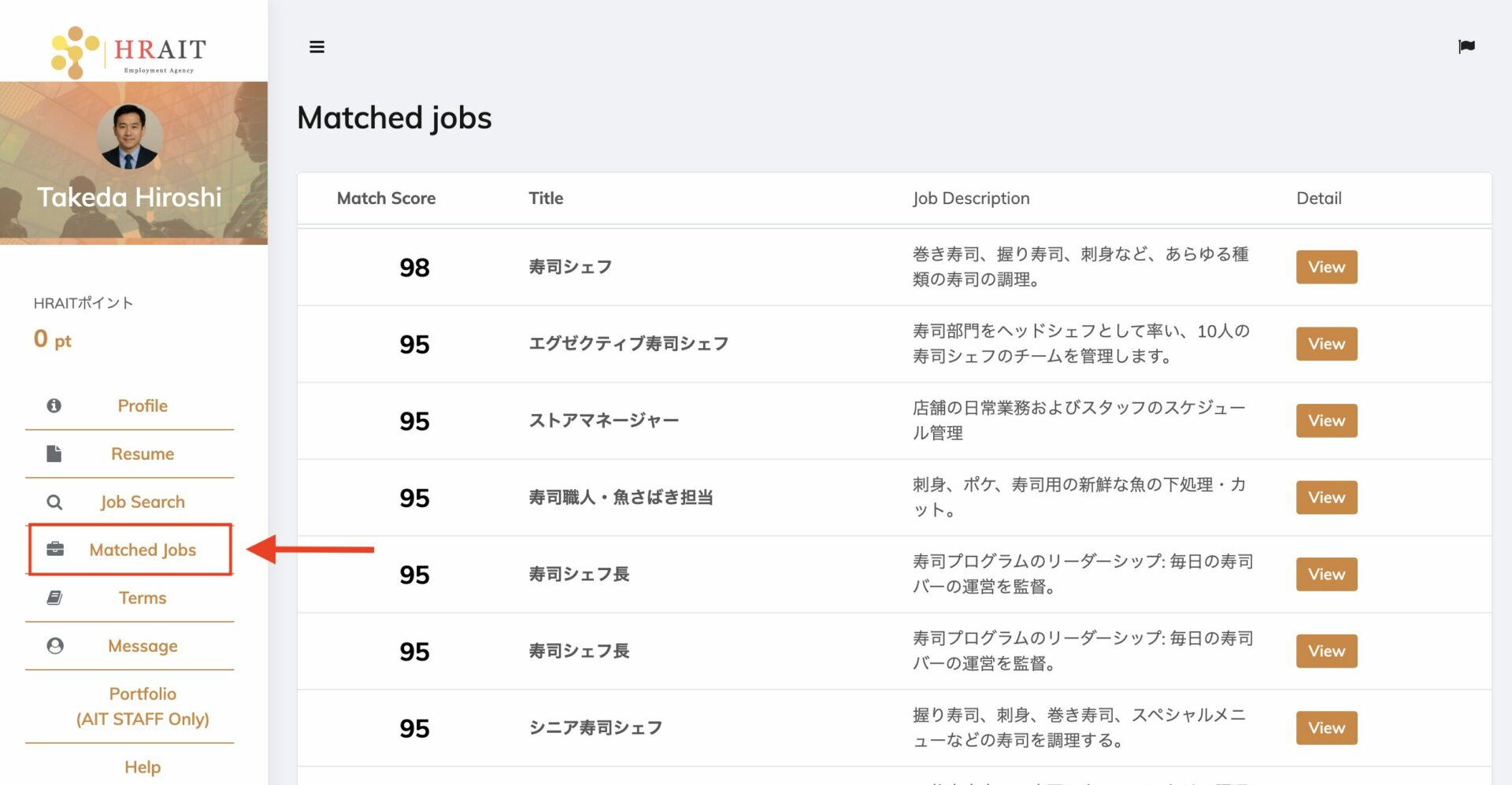Open the hamburger menu icon
The width and height of the screenshot is (1512, 785).
[317, 47]
